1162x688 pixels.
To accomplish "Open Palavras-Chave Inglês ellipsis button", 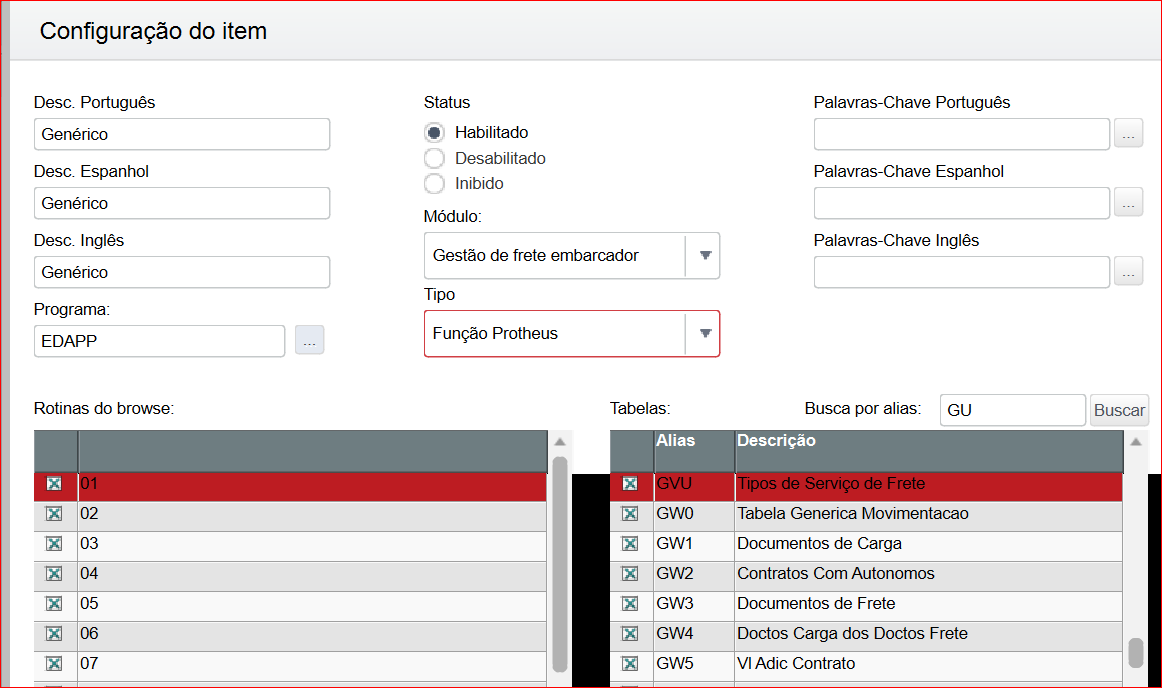I will [1128, 272].
